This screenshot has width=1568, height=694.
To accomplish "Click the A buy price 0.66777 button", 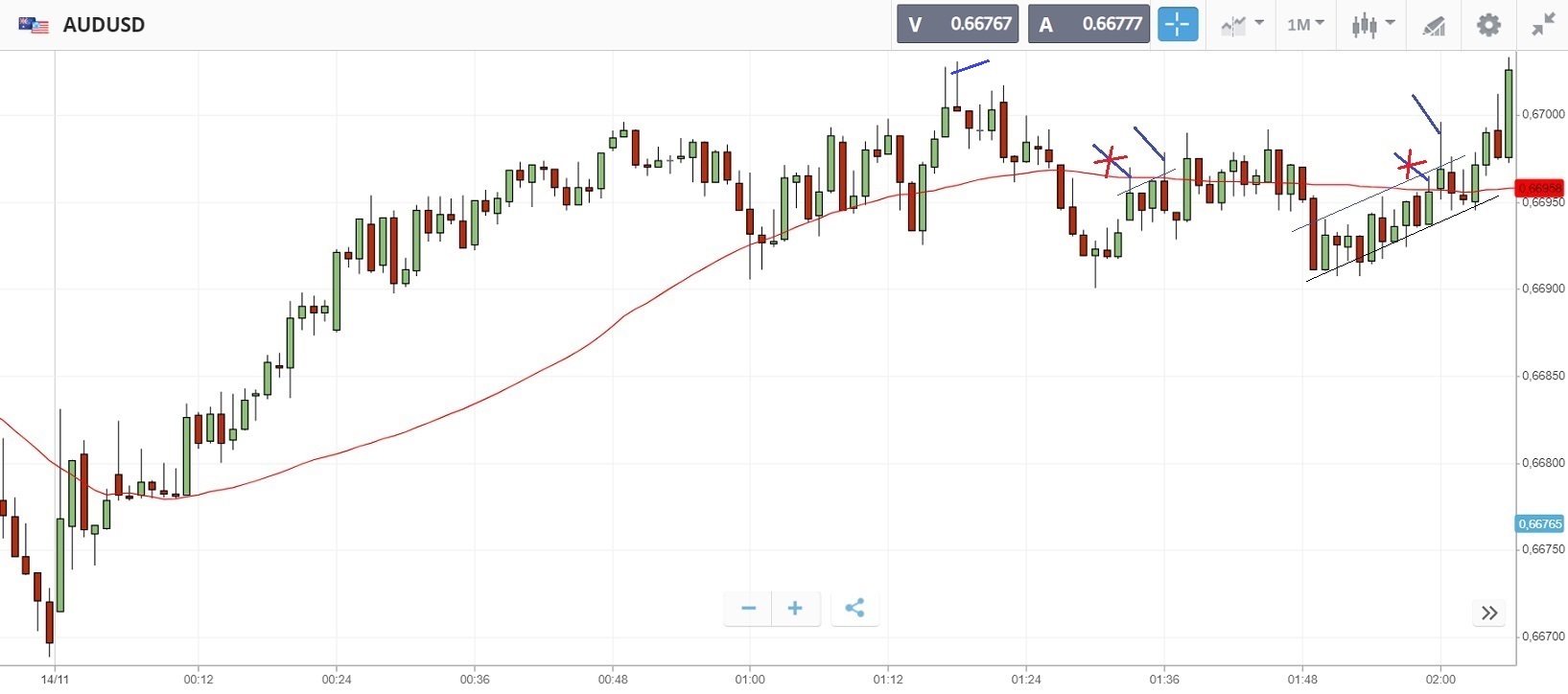I will 1088,25.
